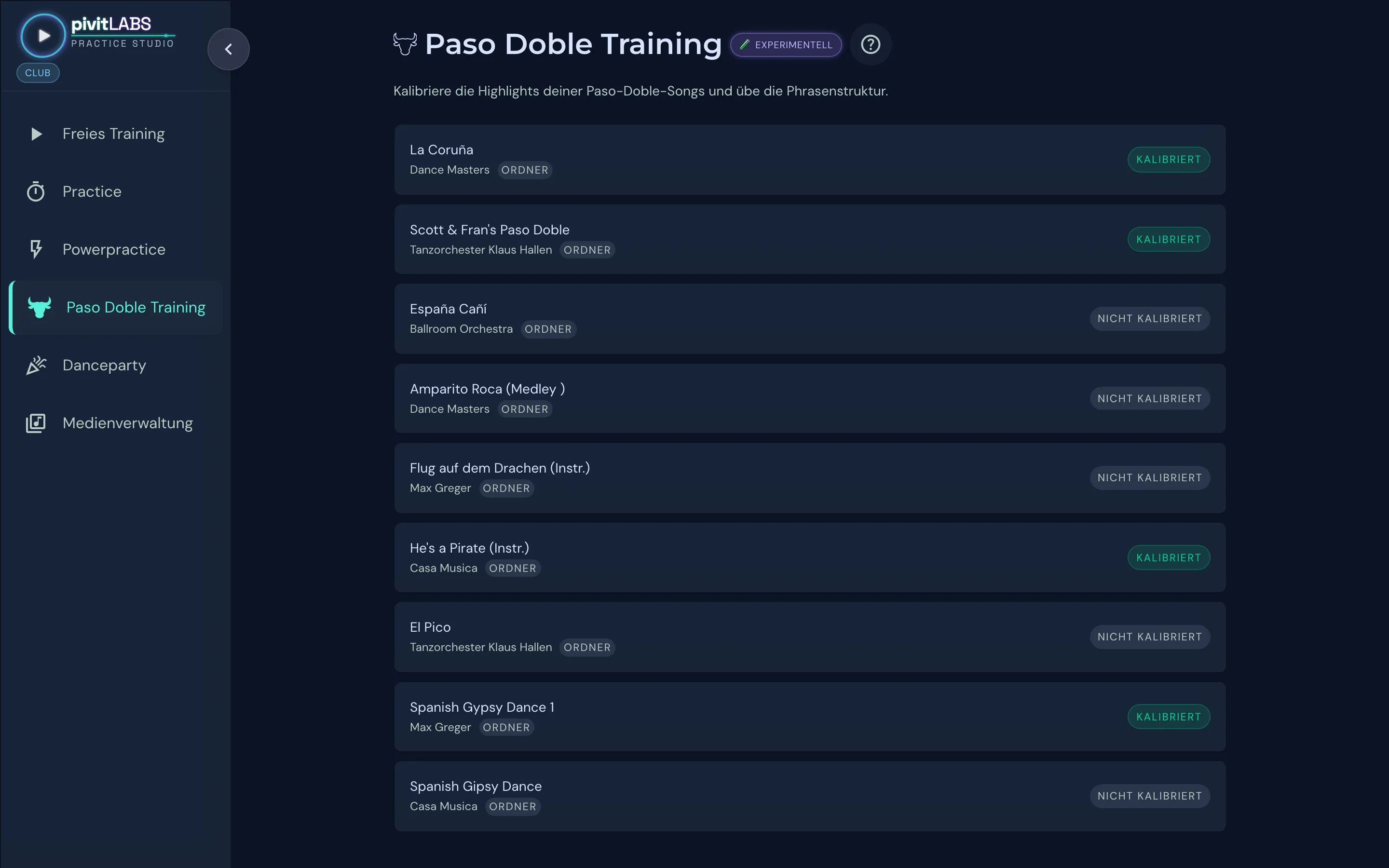
Task: Click NICHT KALIBRIERT on Flug auf dem Drachen
Action: [1150, 477]
